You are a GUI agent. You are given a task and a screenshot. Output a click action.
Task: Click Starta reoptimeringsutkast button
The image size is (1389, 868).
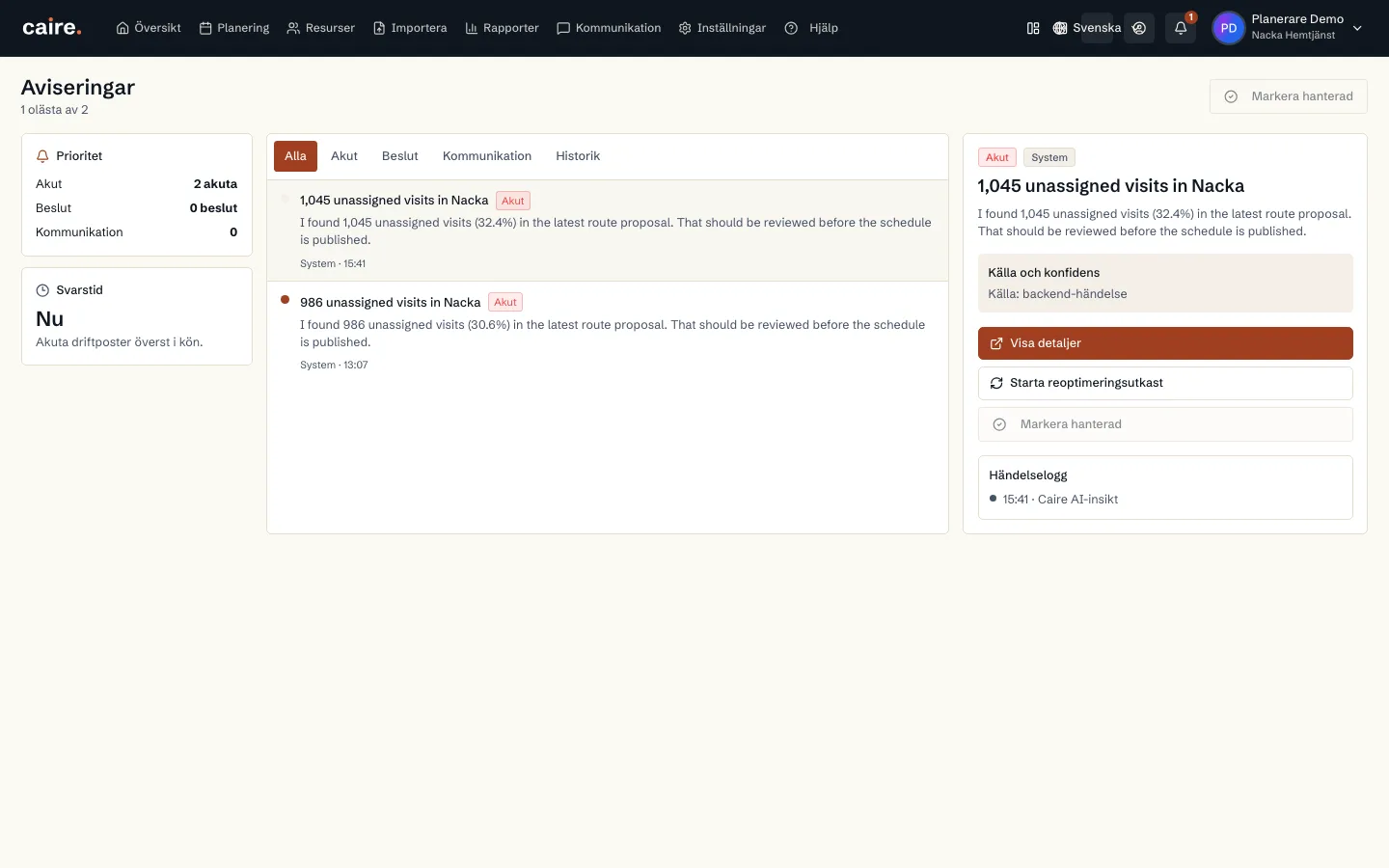click(x=1165, y=383)
